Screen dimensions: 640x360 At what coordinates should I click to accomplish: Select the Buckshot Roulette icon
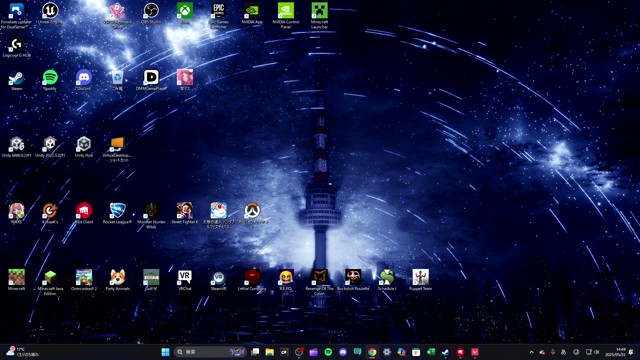pos(353,280)
